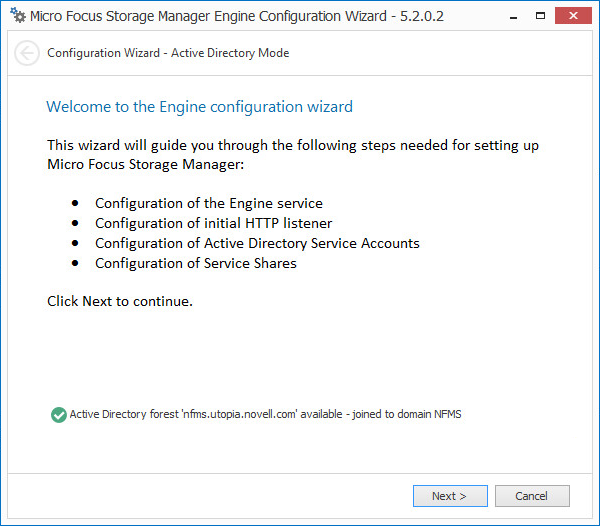Select 'Configuration of Service Shares' step text
The height and width of the screenshot is (526, 600).
[x=195, y=263]
